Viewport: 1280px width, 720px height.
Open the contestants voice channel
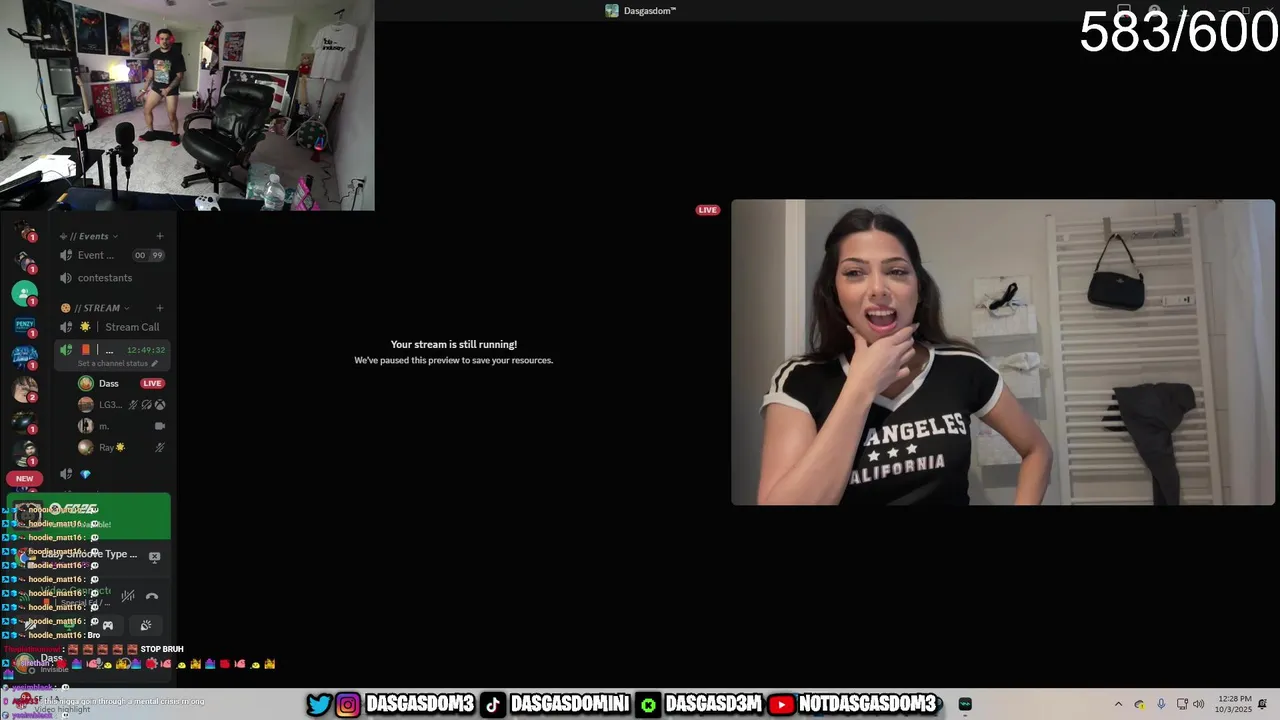pyautogui.click(x=112, y=278)
